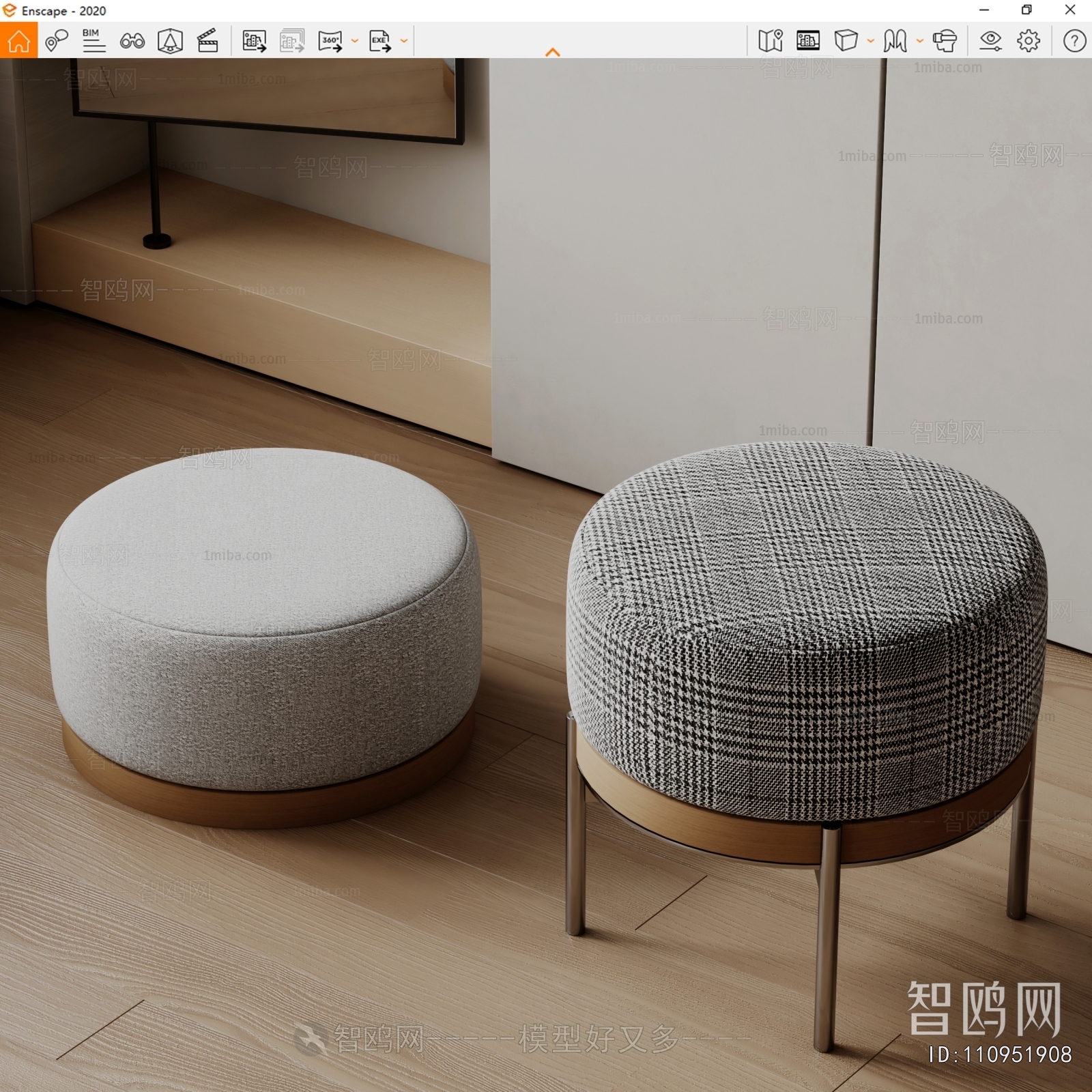
Task: Open the video editor clapperboard icon
Action: click(x=207, y=40)
